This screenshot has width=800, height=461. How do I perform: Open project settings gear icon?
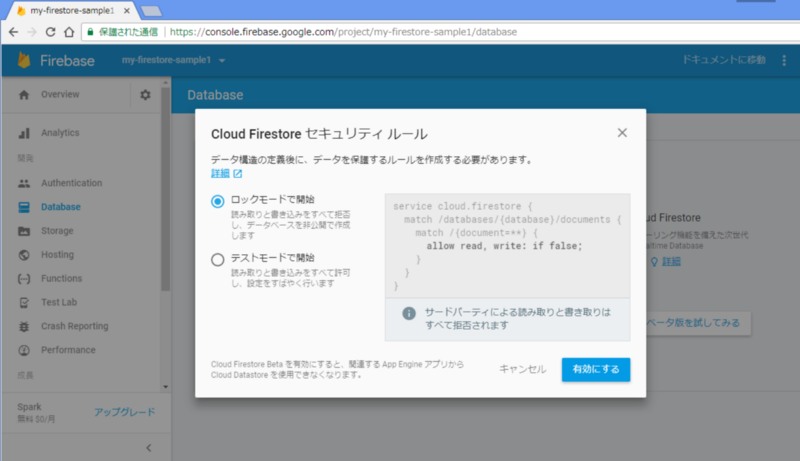(145, 95)
